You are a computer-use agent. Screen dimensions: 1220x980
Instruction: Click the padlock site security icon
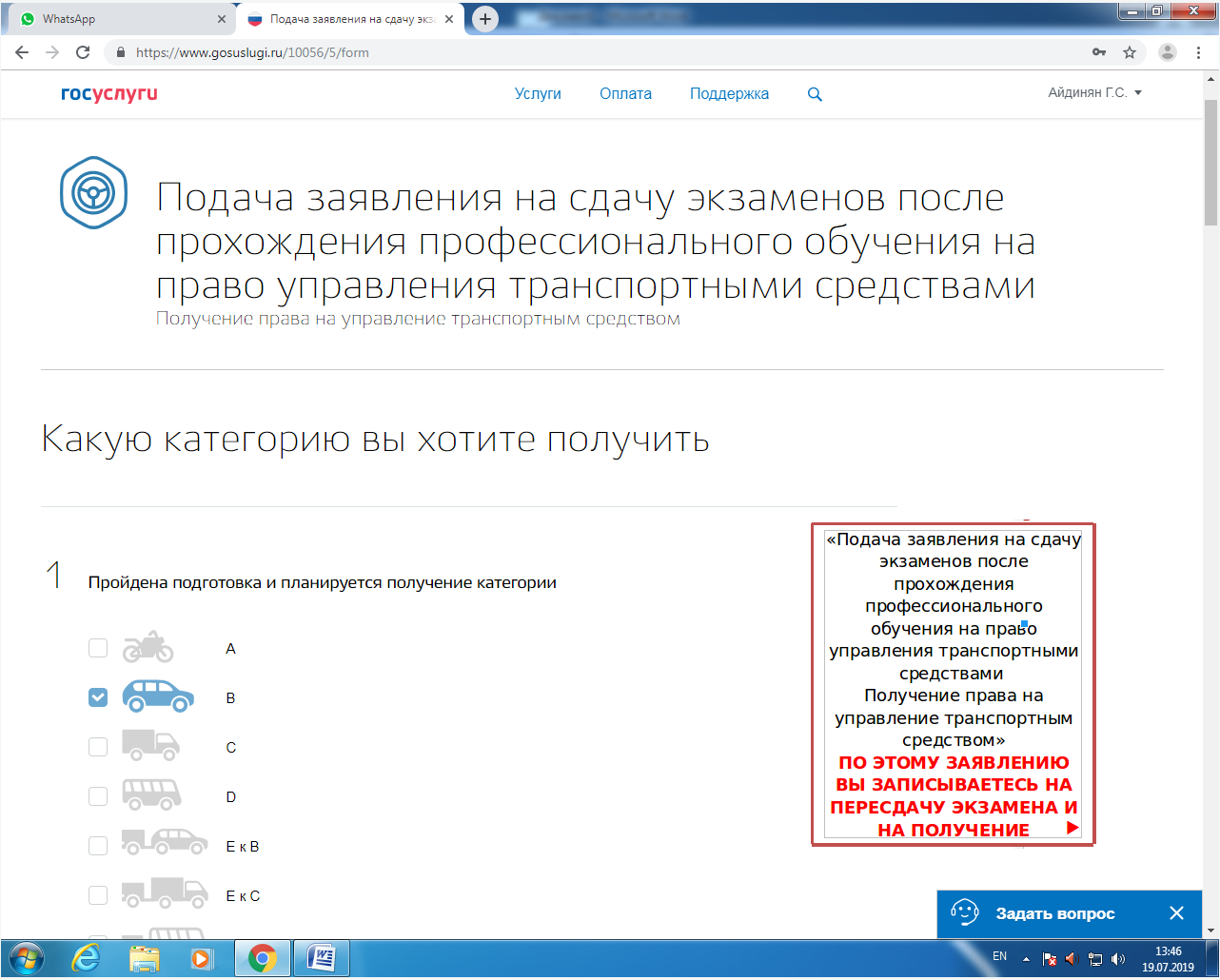pos(120,52)
